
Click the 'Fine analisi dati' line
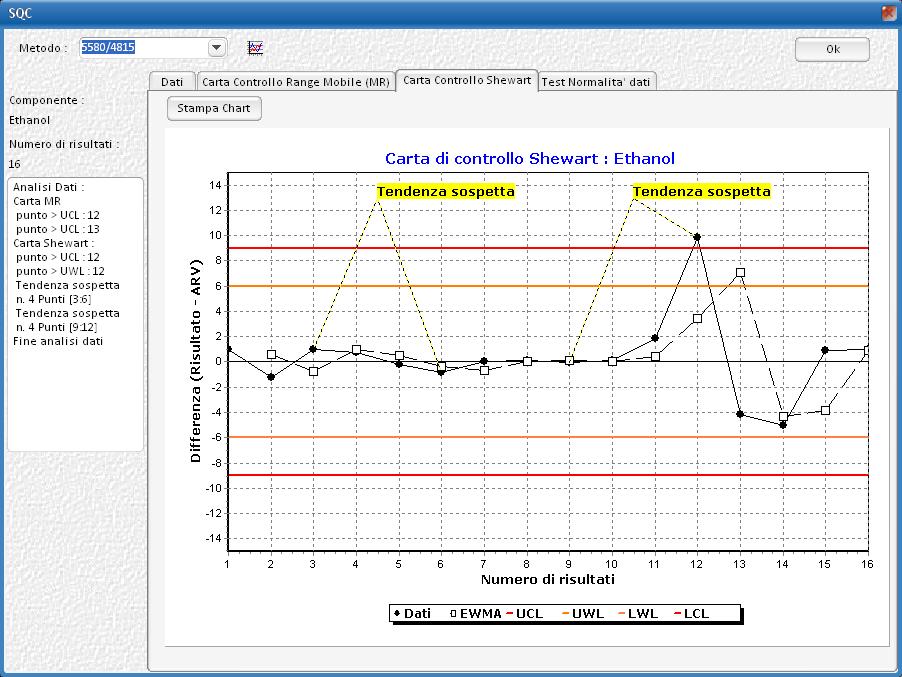tap(58, 341)
